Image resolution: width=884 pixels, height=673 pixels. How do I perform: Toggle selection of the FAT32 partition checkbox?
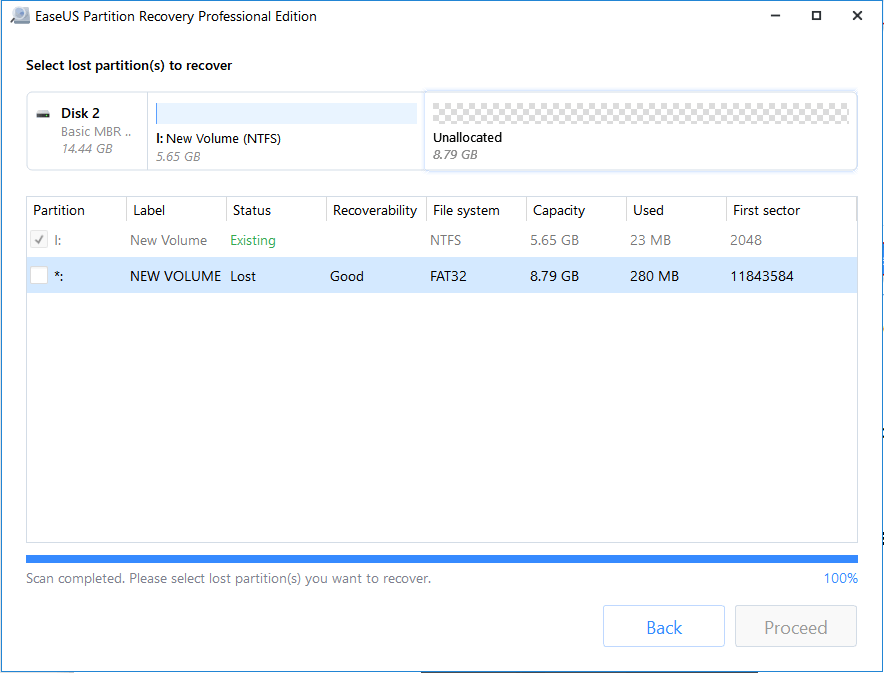(x=38, y=275)
